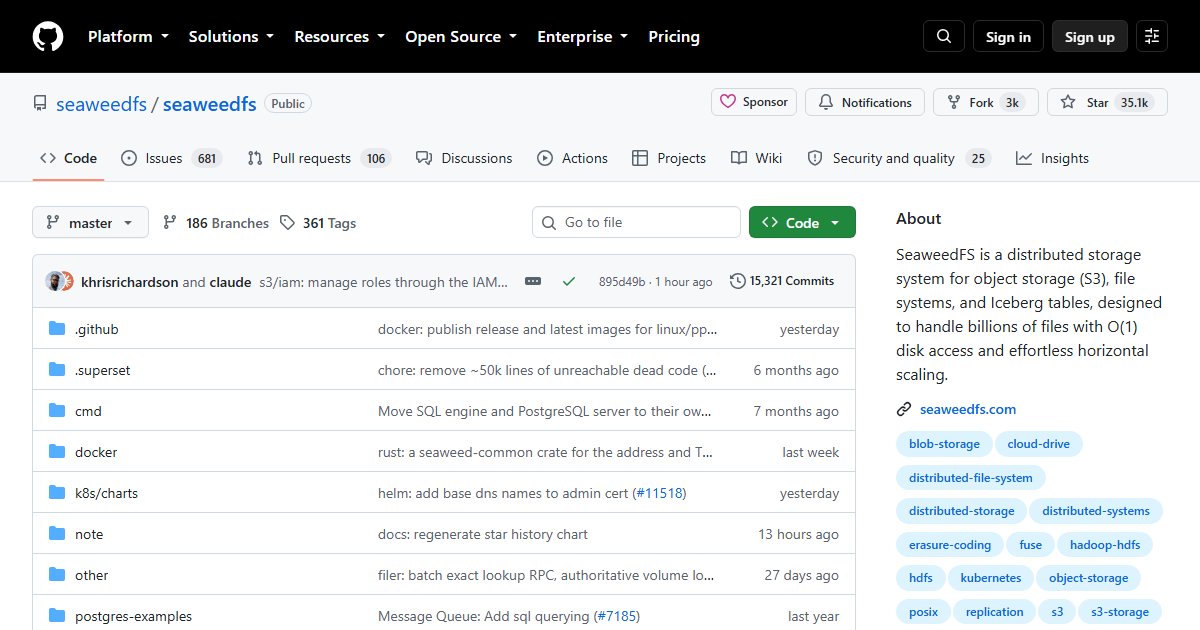Switch to the Issues tab
The image size is (1200, 630).
[x=171, y=158]
